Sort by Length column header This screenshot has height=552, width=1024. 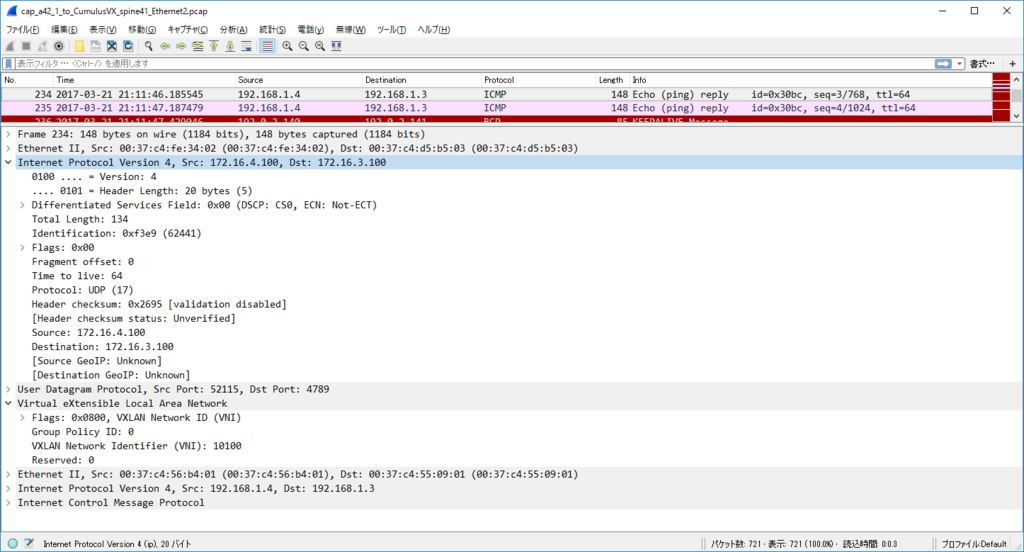coord(612,80)
